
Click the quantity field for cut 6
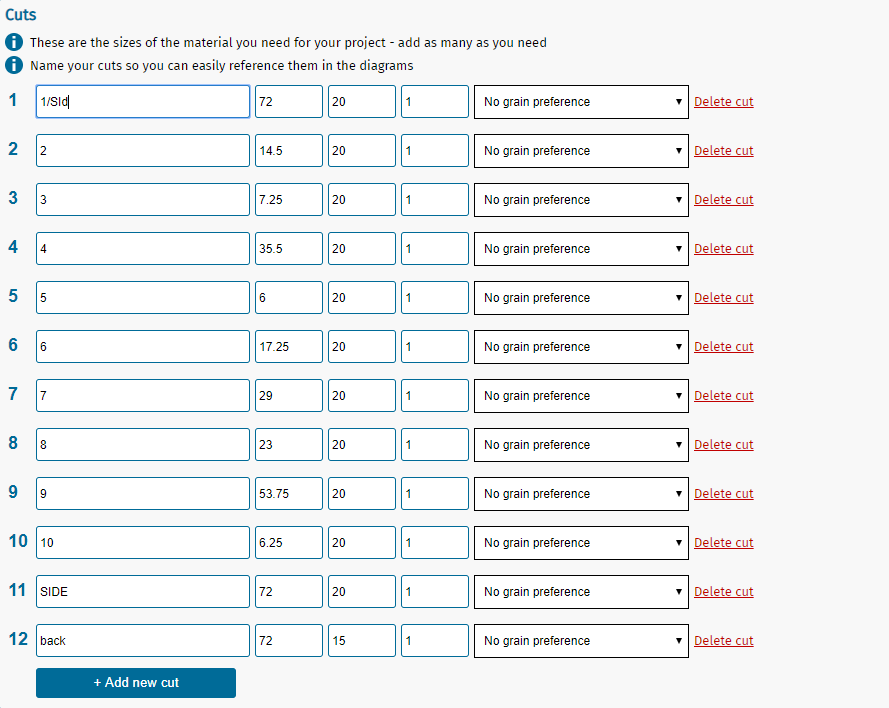[x=434, y=347]
